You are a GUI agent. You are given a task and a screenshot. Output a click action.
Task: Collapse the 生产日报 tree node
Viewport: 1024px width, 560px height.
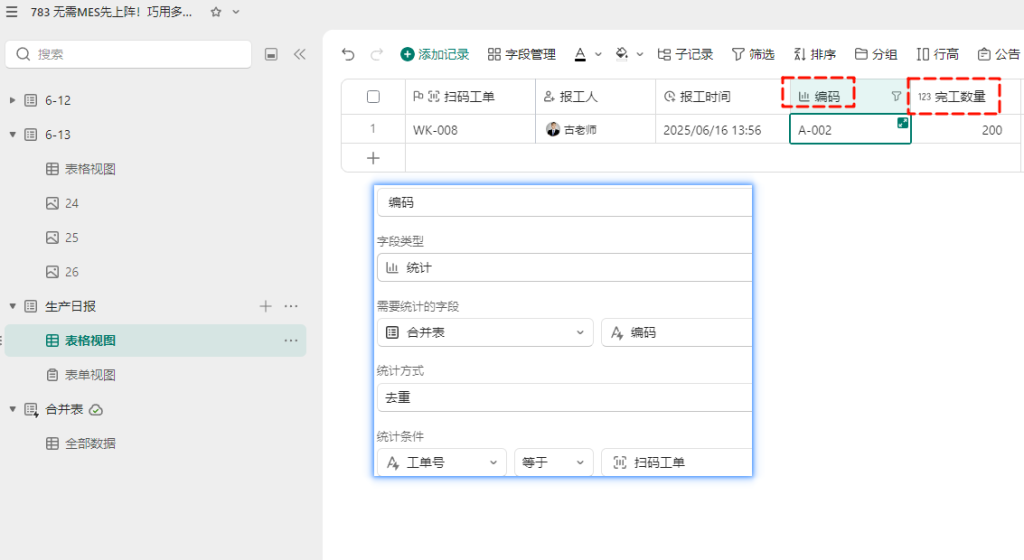click(12, 306)
